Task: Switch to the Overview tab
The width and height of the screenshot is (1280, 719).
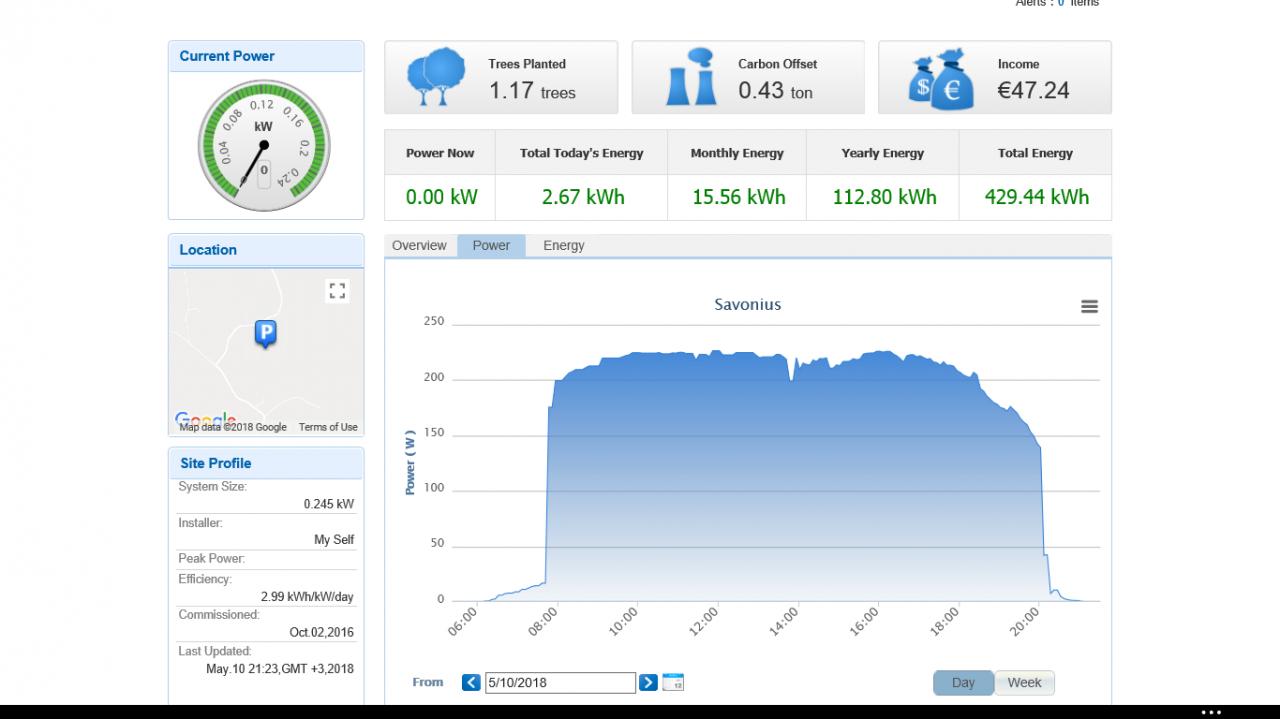Action: [x=419, y=246]
